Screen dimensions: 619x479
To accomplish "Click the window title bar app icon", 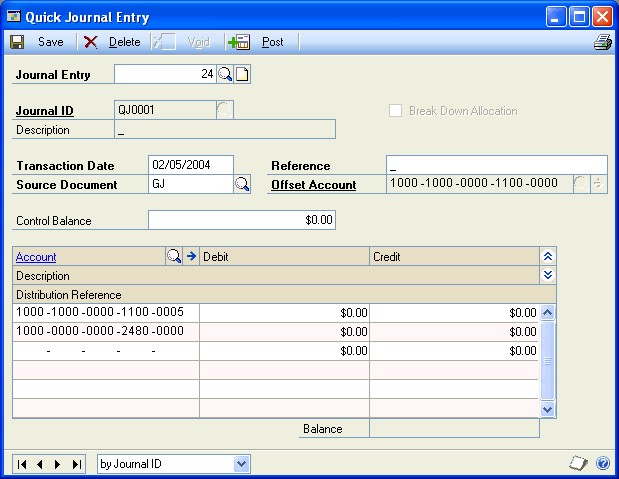I will (13, 17).
